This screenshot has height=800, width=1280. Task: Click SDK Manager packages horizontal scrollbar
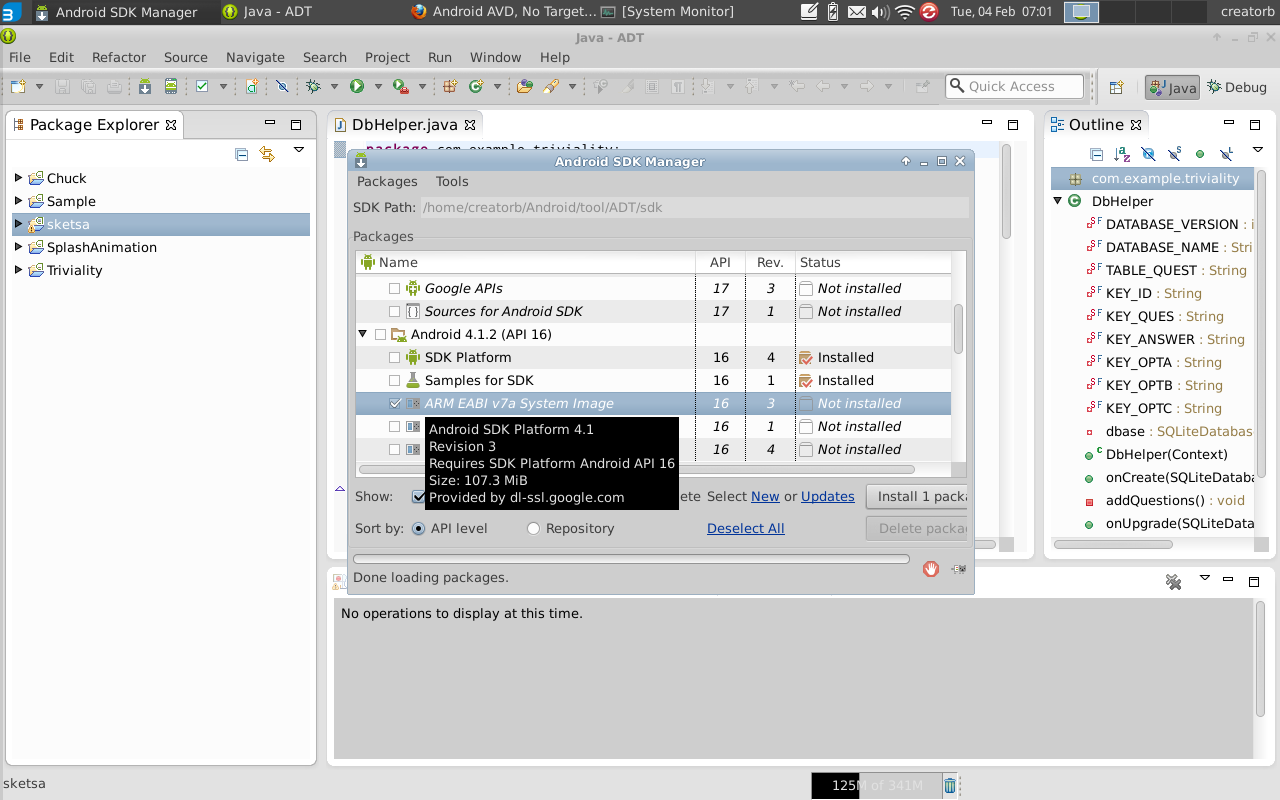click(636, 469)
